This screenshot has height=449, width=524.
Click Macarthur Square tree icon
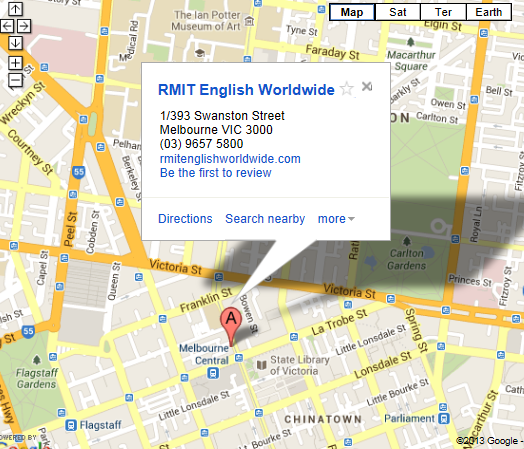[x=411, y=42]
